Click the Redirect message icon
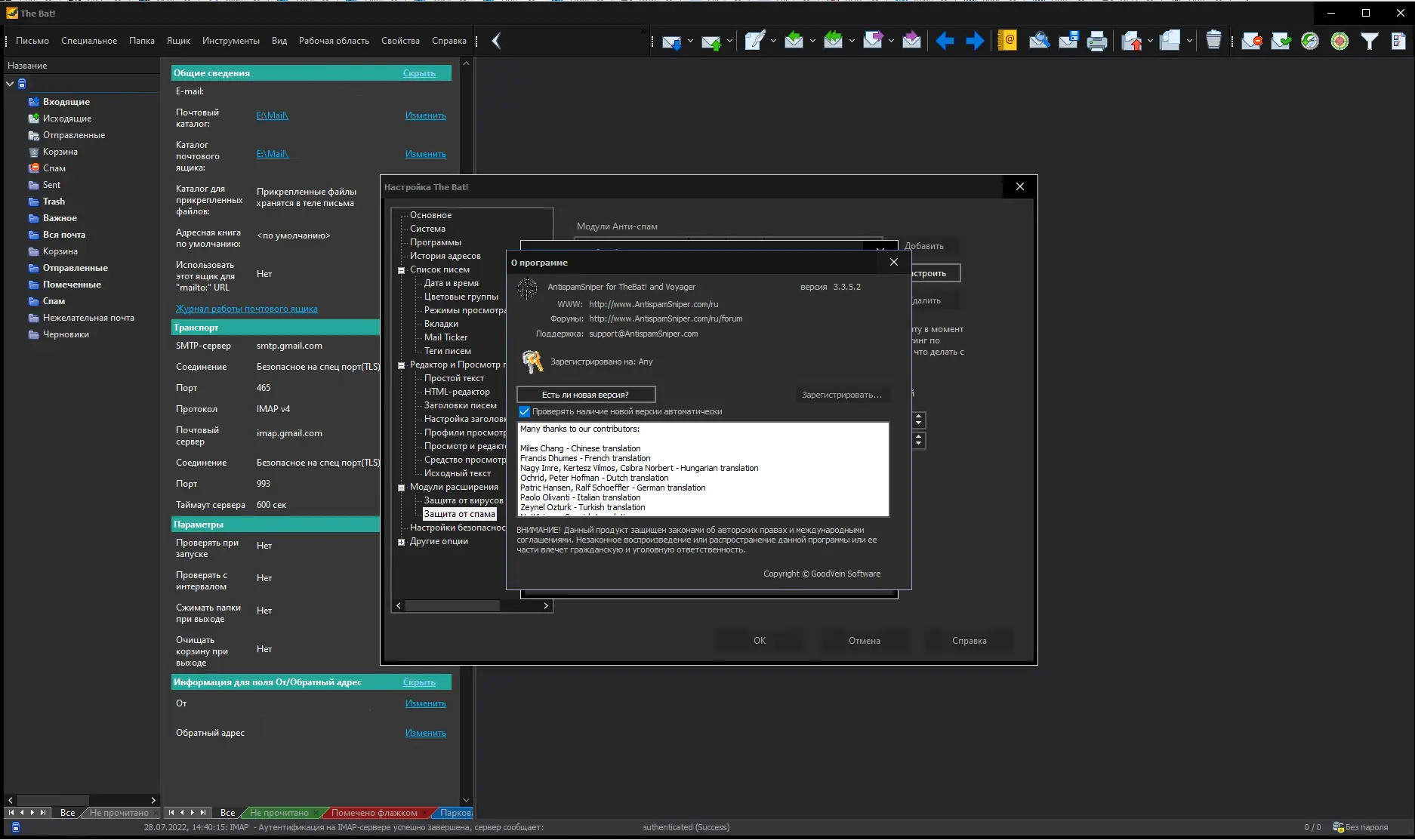 click(x=911, y=41)
